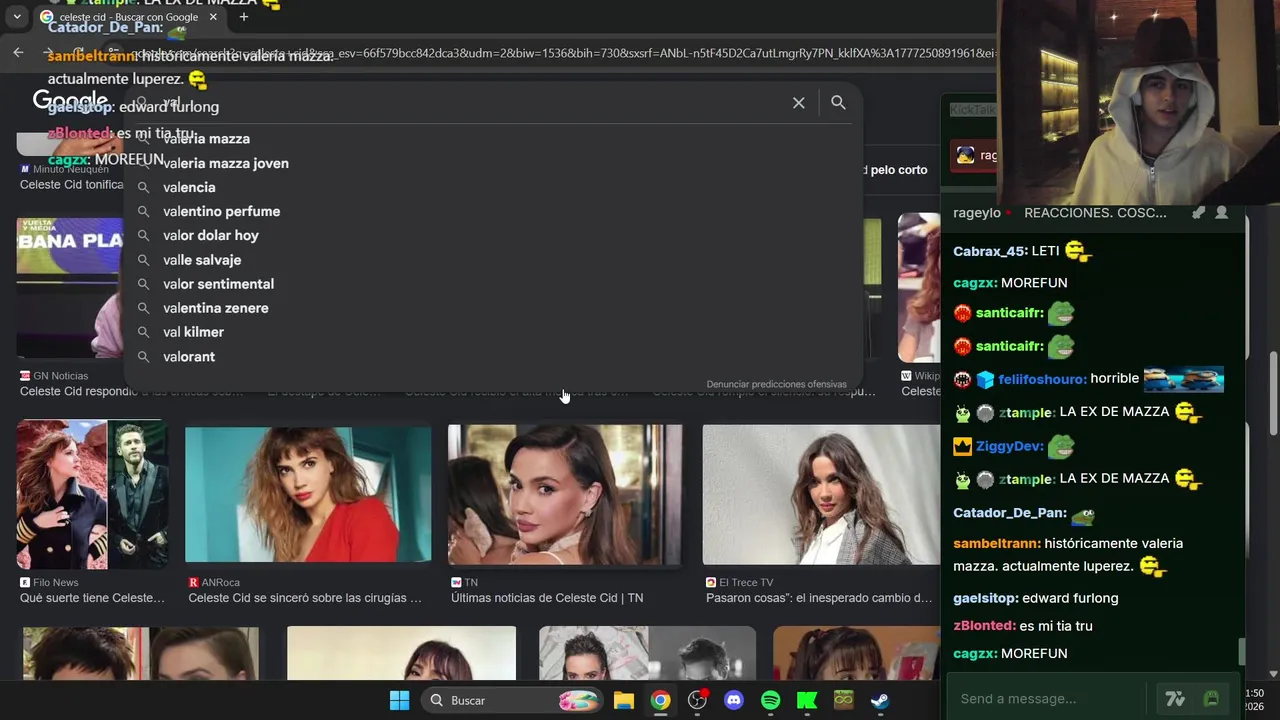Open Spotify from the taskbar
This screenshot has width=1280, height=720.
pyautogui.click(x=770, y=700)
